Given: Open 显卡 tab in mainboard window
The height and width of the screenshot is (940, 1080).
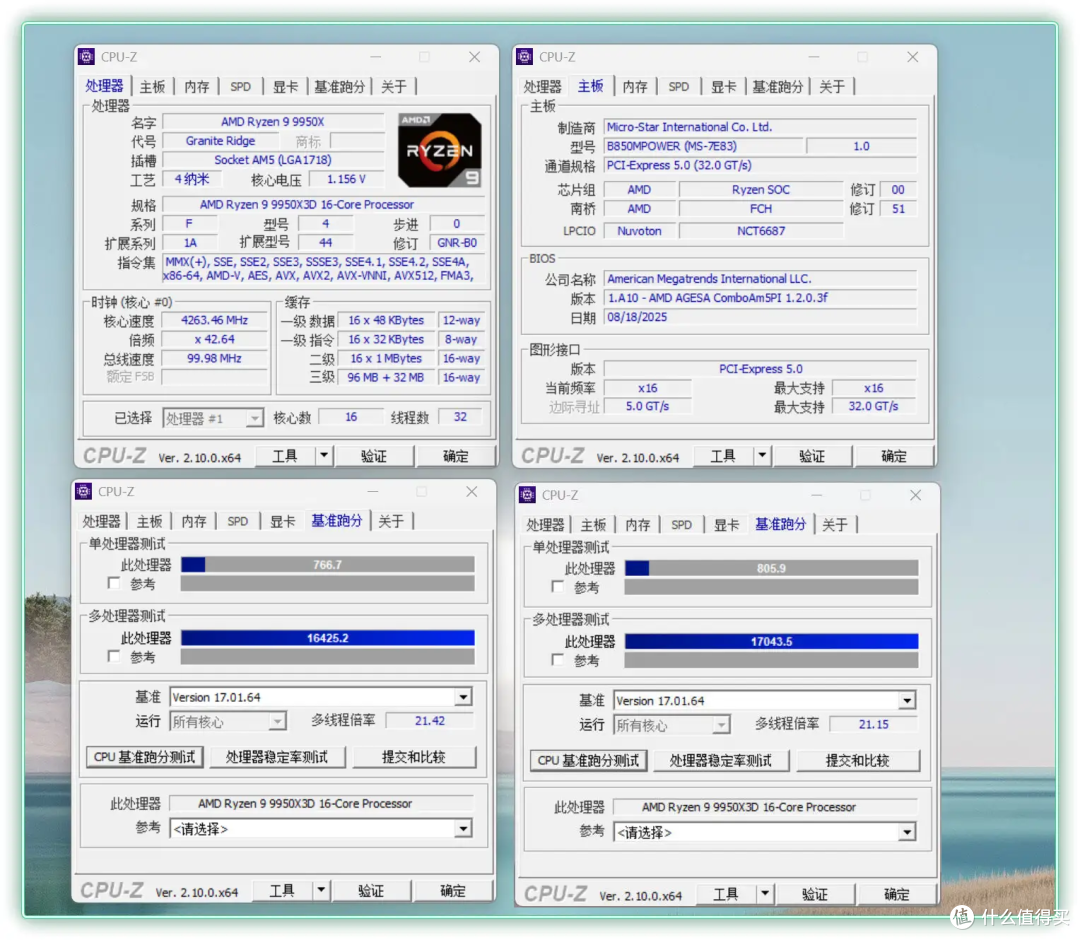Looking at the screenshot, I should [723, 87].
